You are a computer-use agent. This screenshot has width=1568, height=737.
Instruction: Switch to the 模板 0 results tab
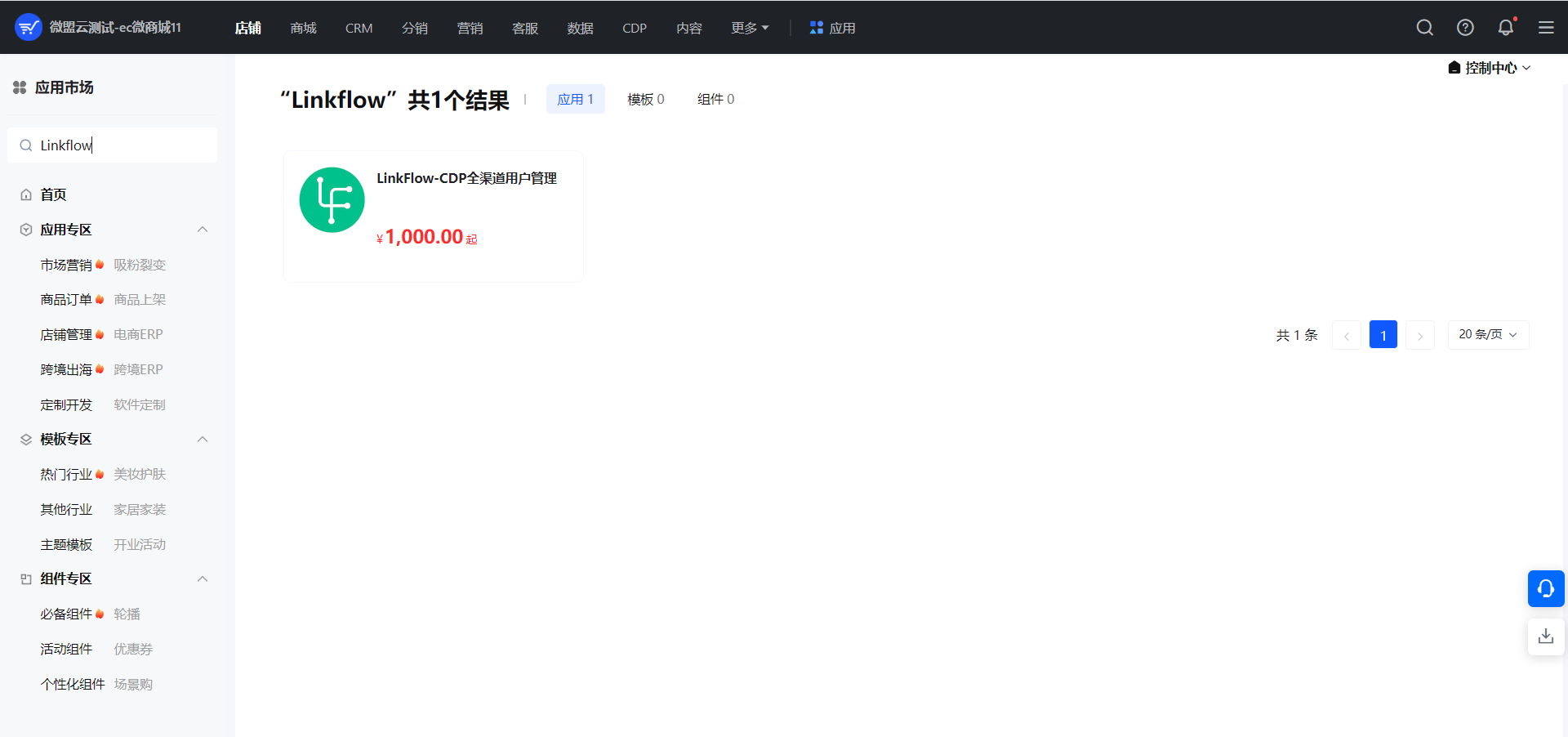pos(646,99)
